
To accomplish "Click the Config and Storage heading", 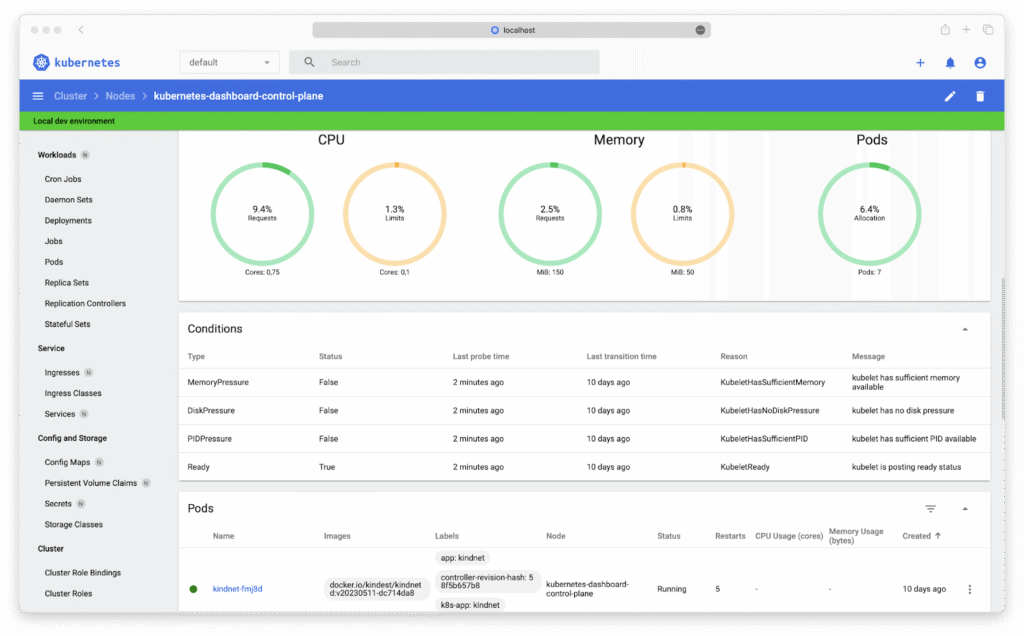I will (72, 438).
